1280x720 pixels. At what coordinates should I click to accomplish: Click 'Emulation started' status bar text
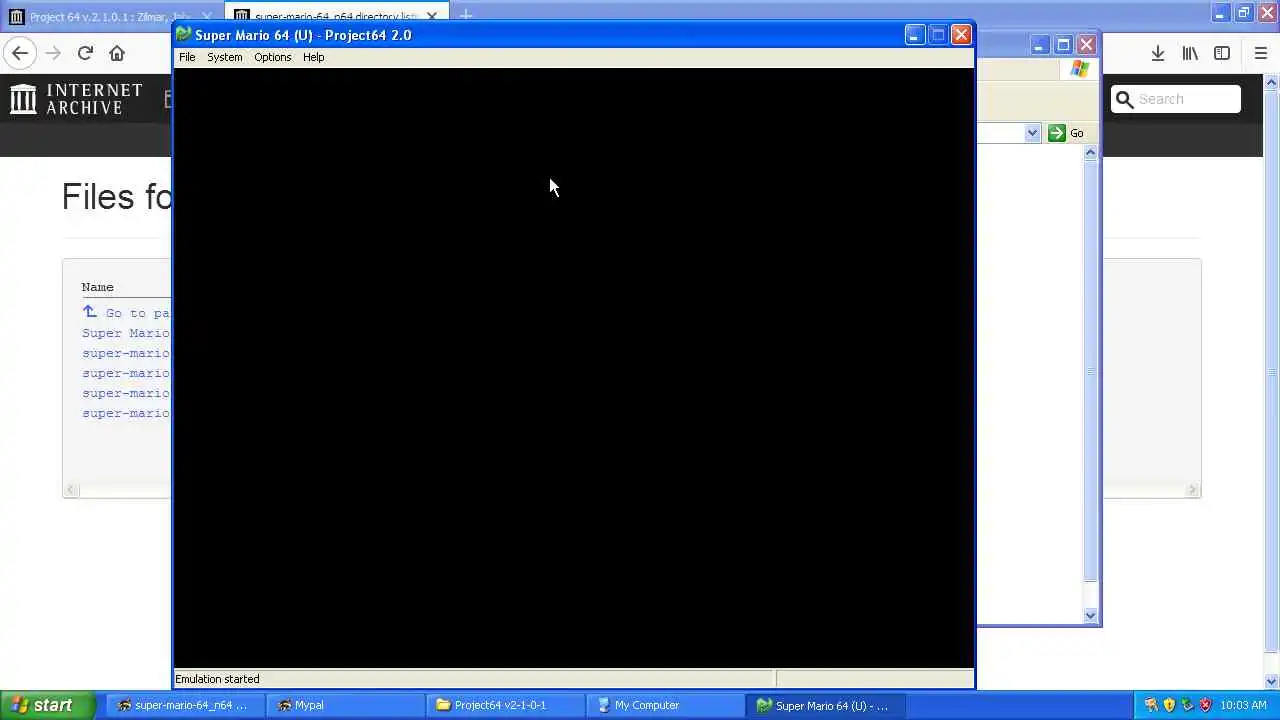(x=217, y=679)
